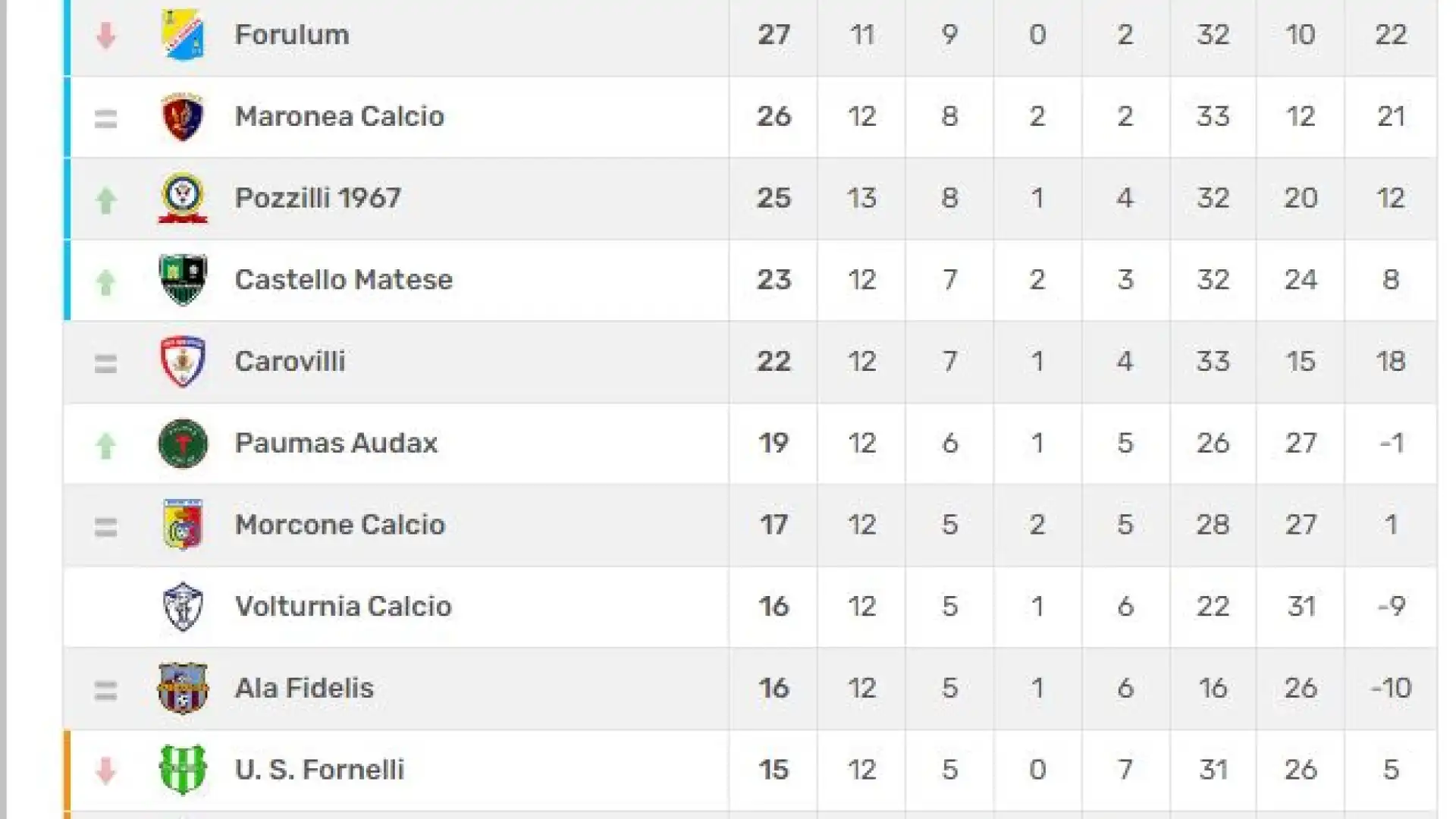Click the green up arrow beside Paumas Audax

(x=105, y=445)
